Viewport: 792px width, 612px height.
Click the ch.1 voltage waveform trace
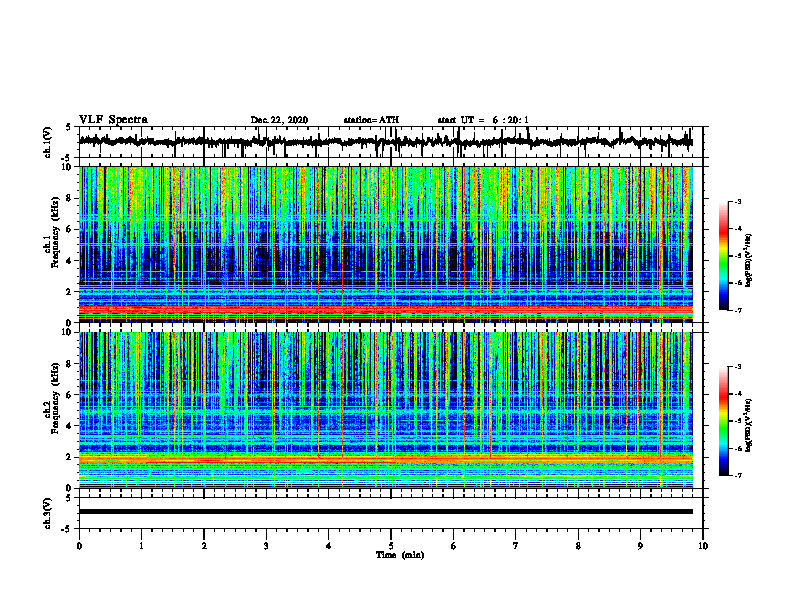click(385, 142)
